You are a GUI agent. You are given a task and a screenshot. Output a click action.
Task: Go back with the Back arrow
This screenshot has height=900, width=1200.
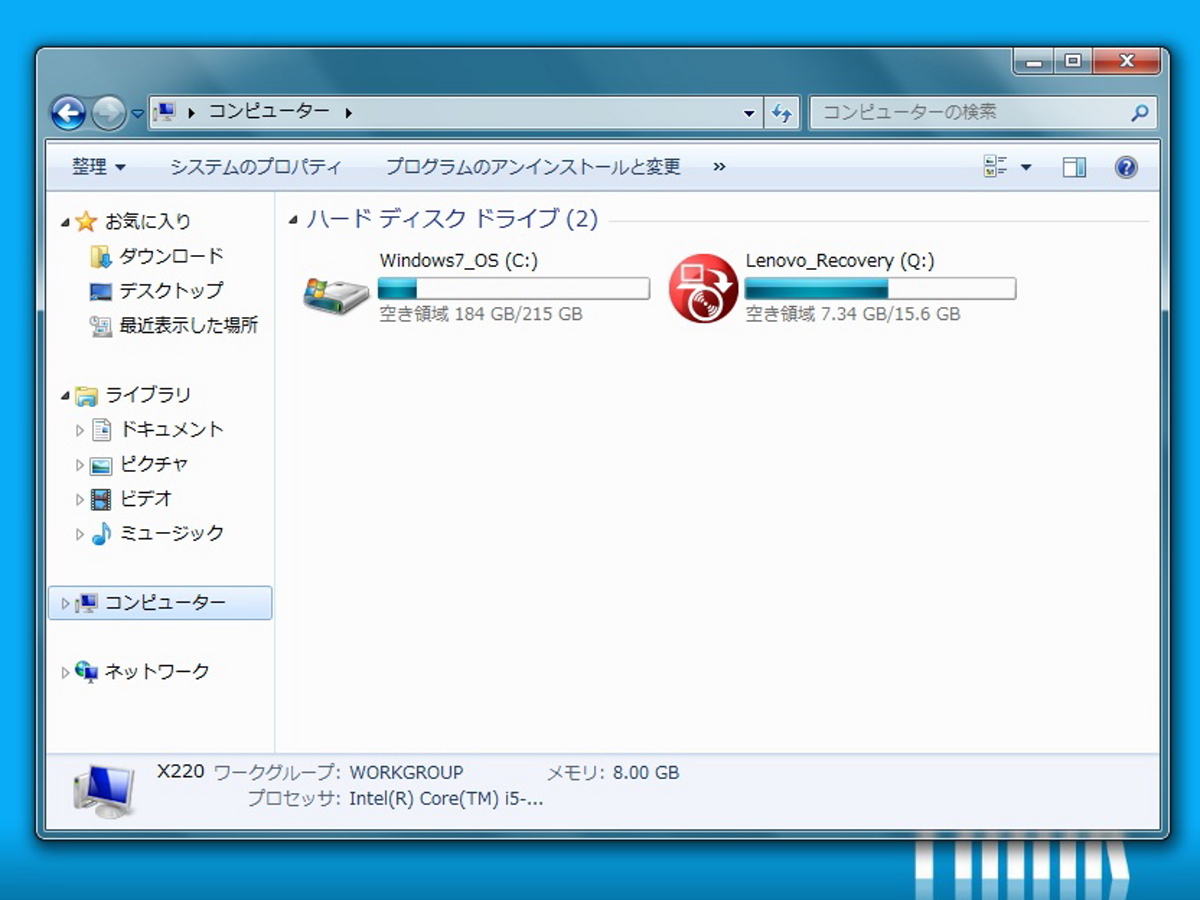click(x=68, y=113)
